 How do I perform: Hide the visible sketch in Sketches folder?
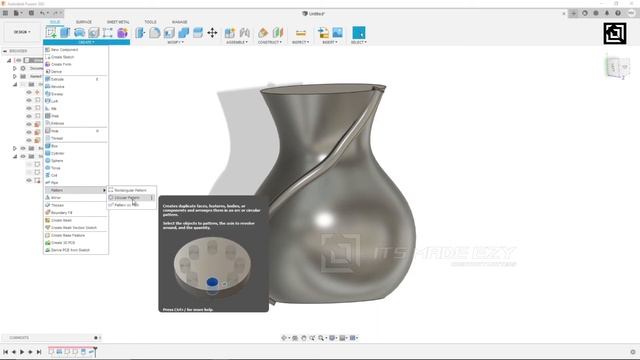29,180
